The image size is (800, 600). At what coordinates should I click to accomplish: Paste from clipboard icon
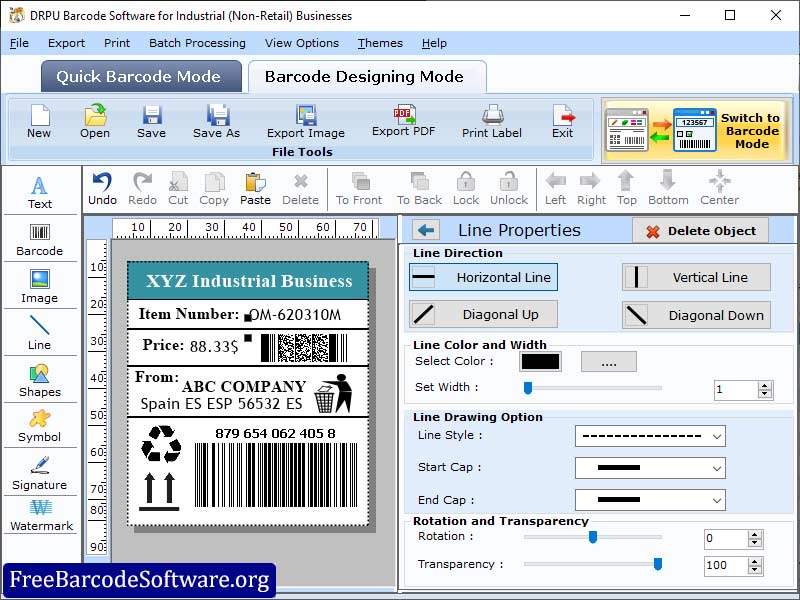255,189
